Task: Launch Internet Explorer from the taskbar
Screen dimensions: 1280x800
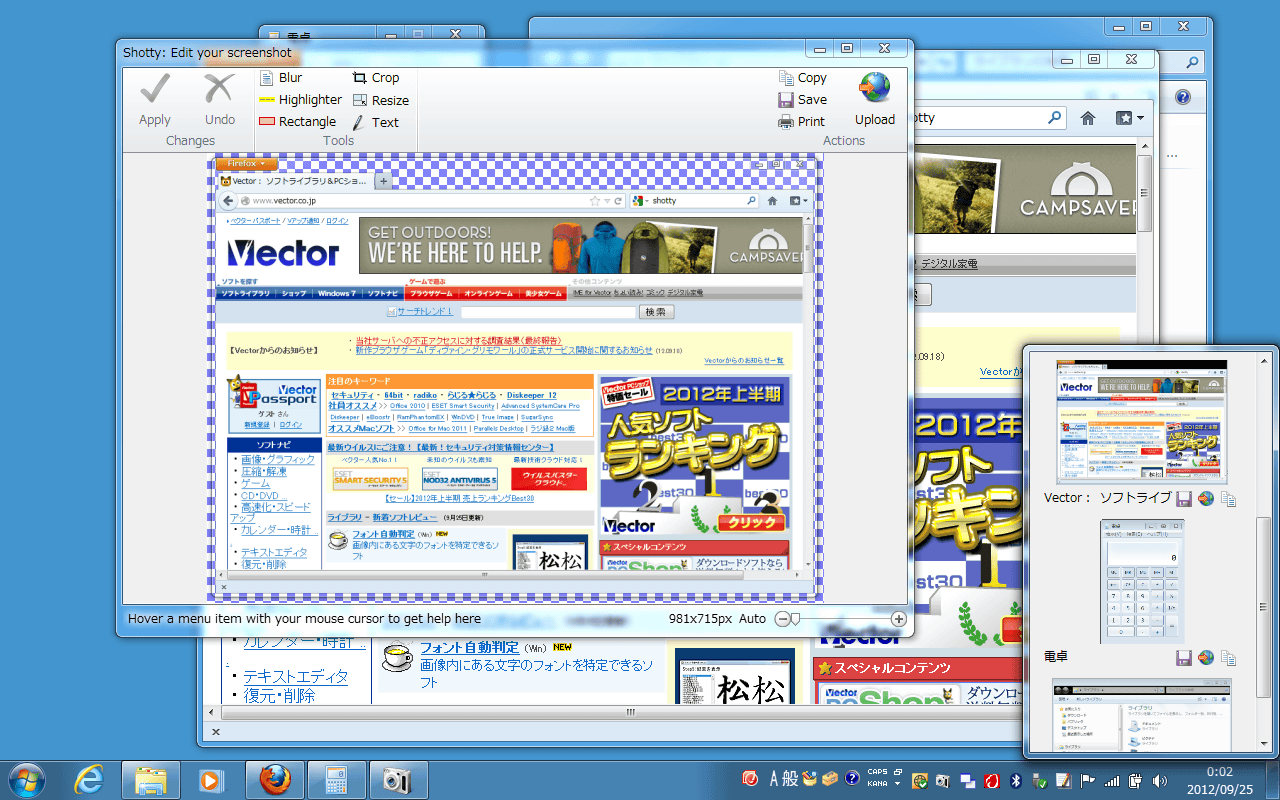Action: (x=89, y=780)
